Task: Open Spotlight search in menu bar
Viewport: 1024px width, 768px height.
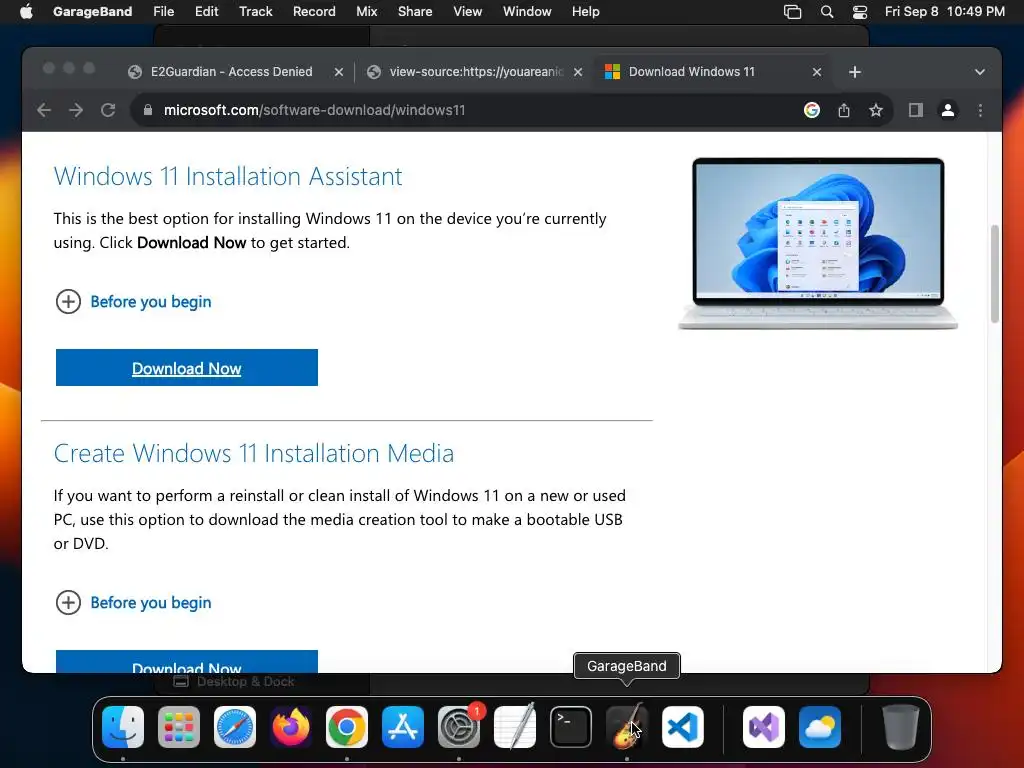Action: point(827,12)
